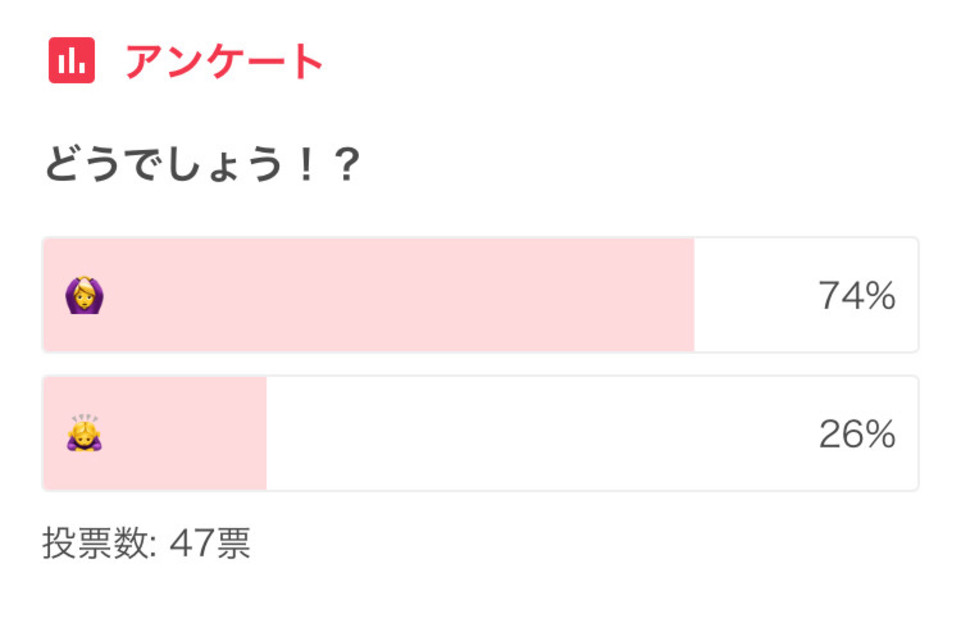Click the OK gesture woman emoji

84,295
